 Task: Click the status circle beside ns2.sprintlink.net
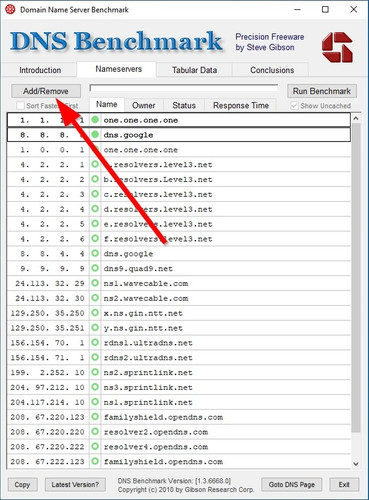point(95,372)
